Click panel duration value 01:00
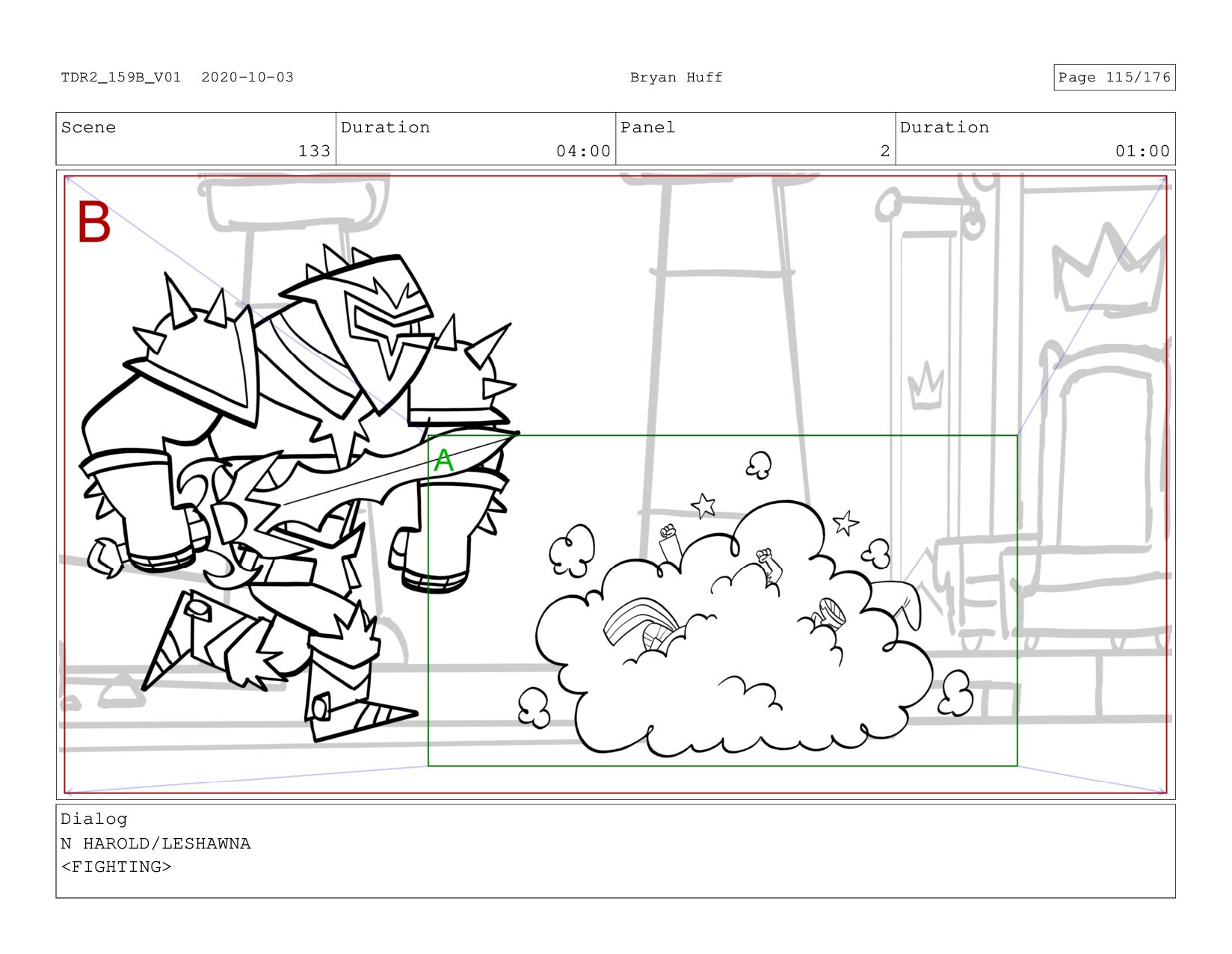Image resolution: width=1232 pixels, height=954 pixels. 1142,151
